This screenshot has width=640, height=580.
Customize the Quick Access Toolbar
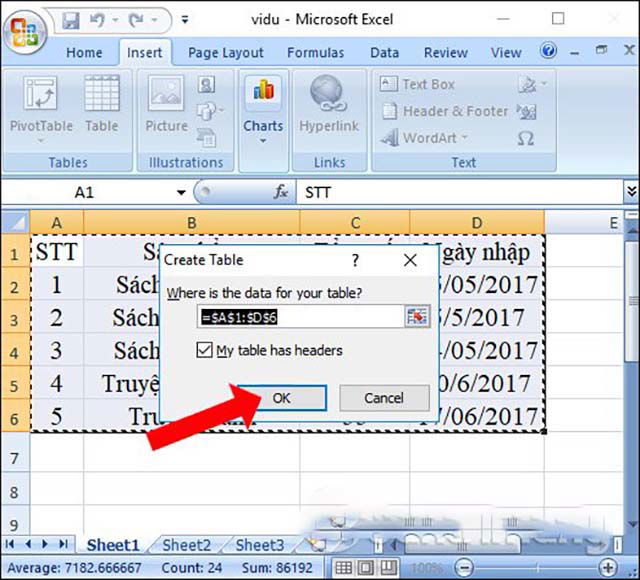pos(185,20)
